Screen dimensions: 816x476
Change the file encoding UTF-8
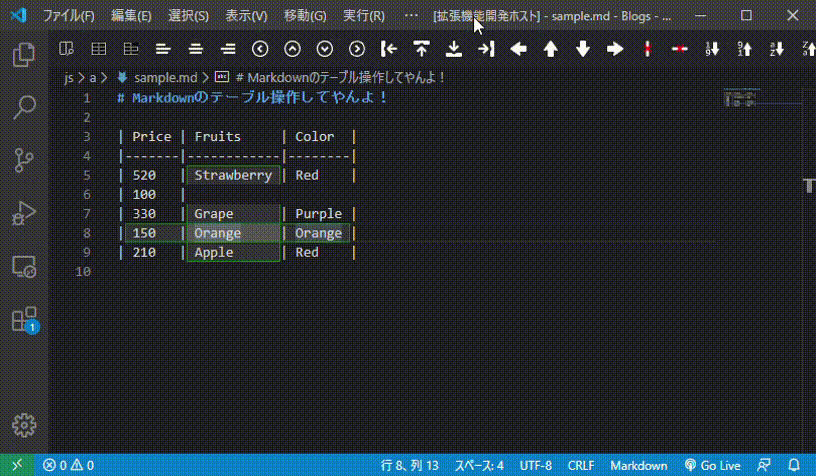pos(536,465)
